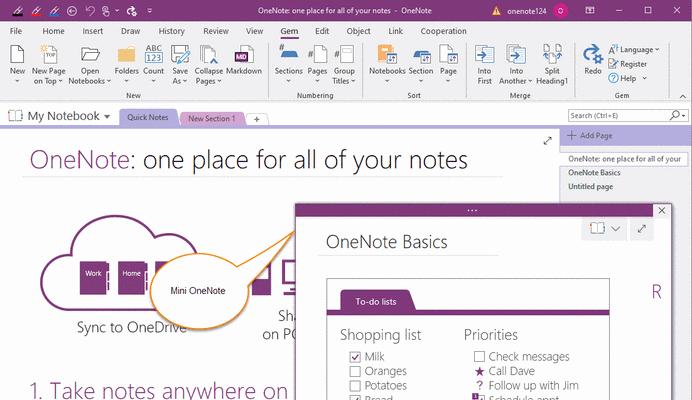Click the Sort Page icon

(x=448, y=54)
